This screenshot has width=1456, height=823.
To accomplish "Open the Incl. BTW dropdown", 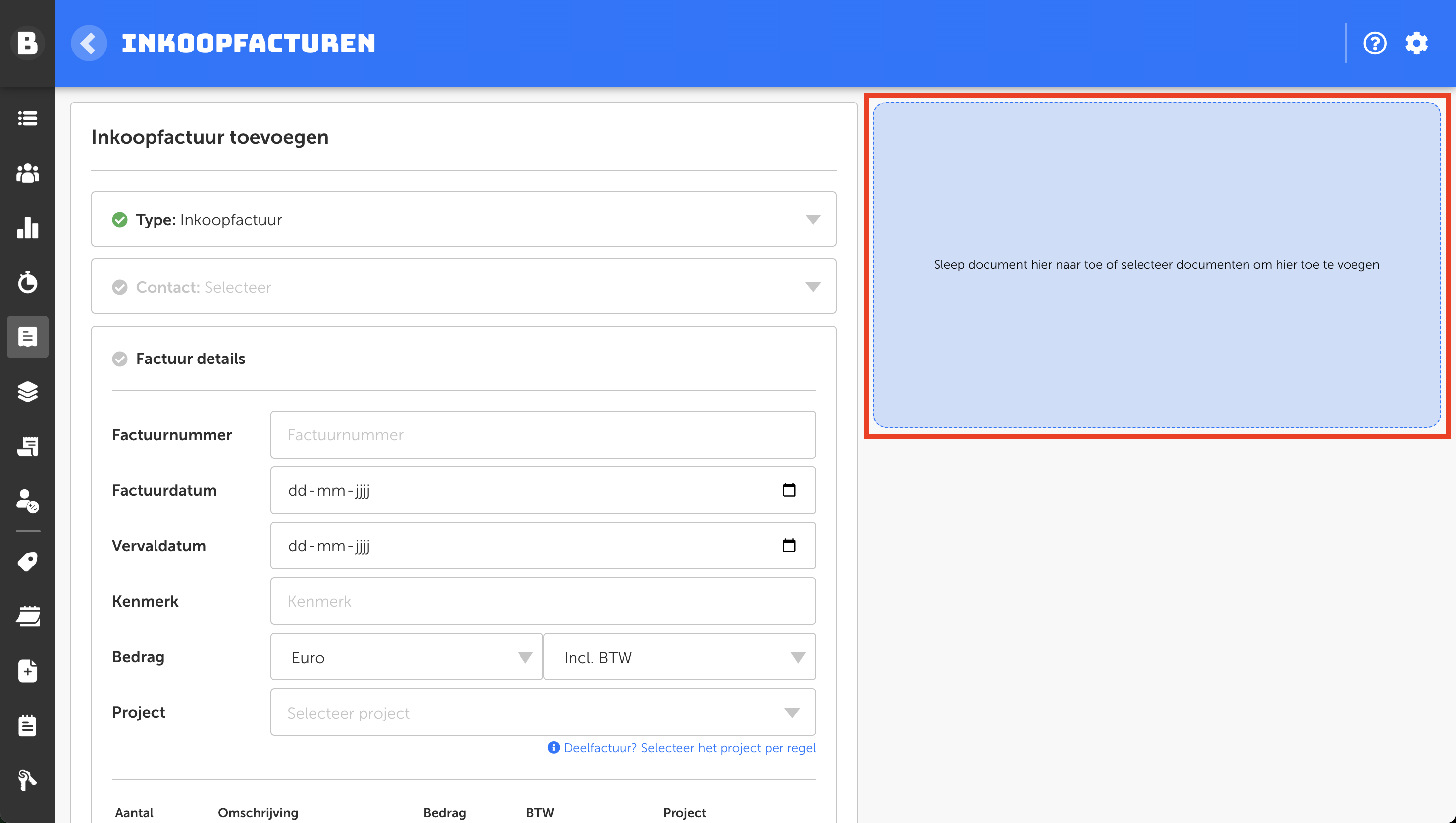I will coord(679,657).
